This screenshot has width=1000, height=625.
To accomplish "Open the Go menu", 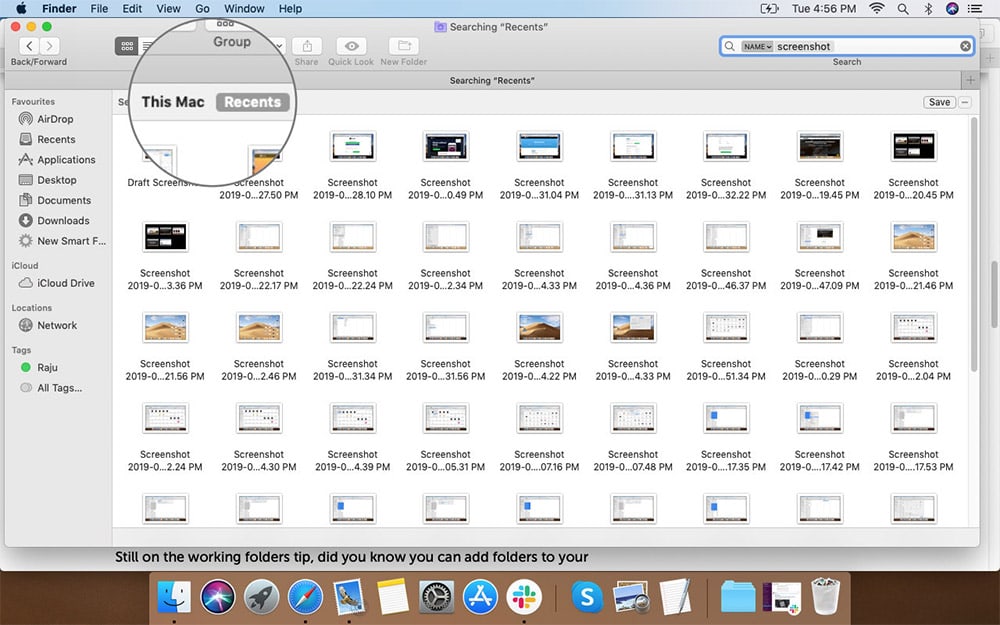I will click(x=202, y=8).
